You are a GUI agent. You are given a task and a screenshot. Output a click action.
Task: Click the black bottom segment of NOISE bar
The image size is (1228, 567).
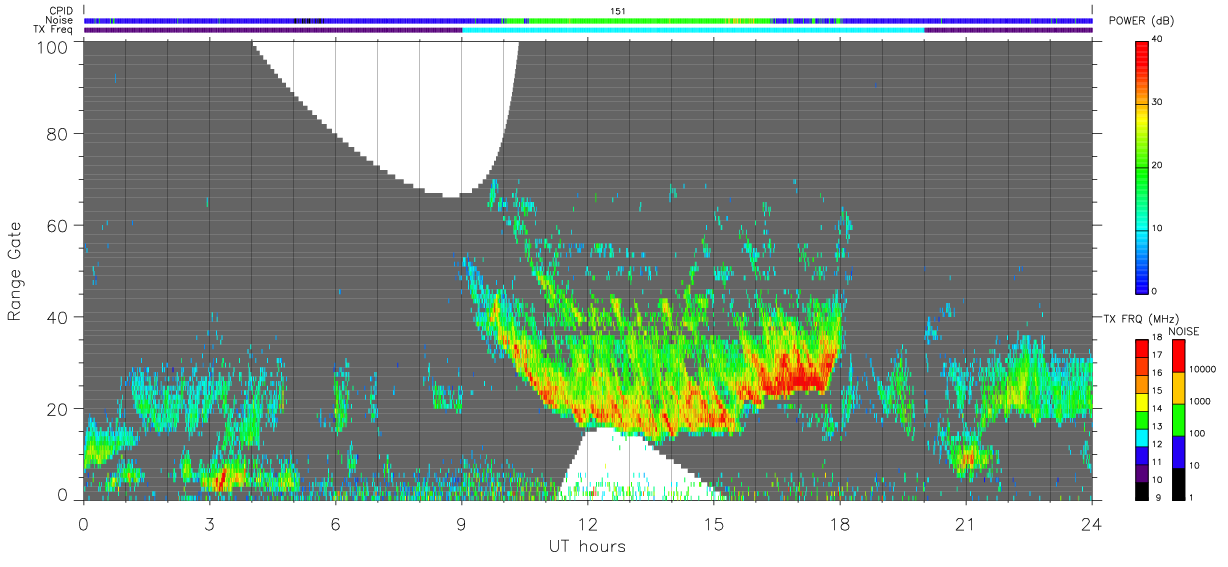pos(1178,484)
